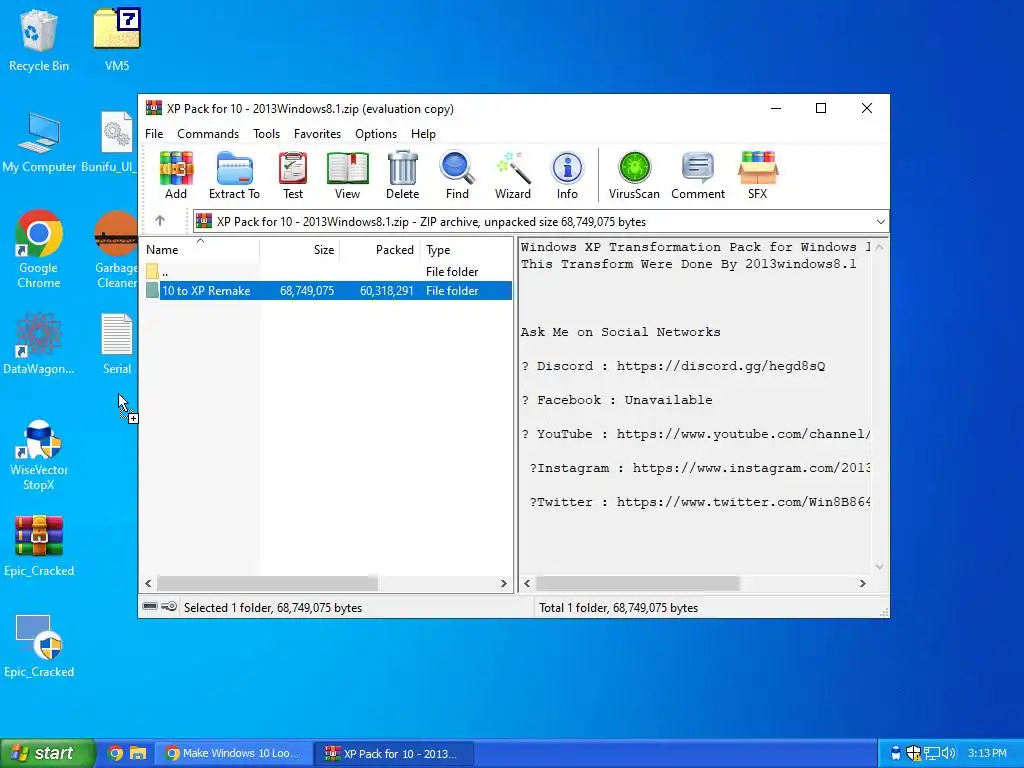1024x768 pixels.
Task: Sort file list by Size column
Action: pos(300,249)
